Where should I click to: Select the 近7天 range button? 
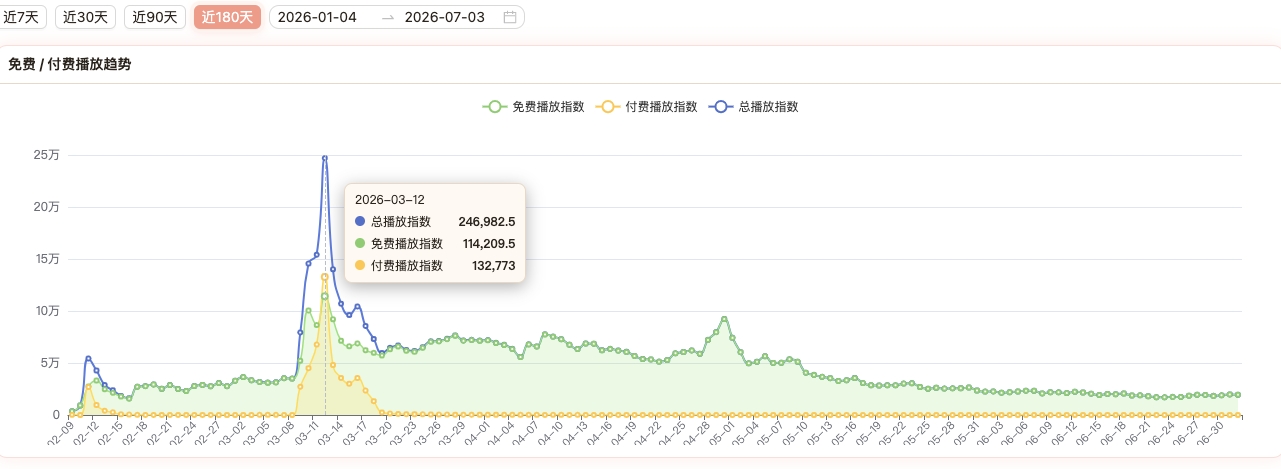[23, 17]
